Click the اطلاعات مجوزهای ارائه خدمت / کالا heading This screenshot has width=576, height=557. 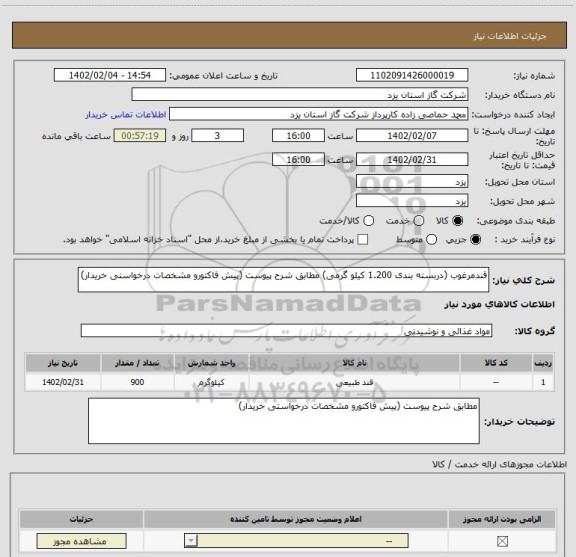[499, 464]
